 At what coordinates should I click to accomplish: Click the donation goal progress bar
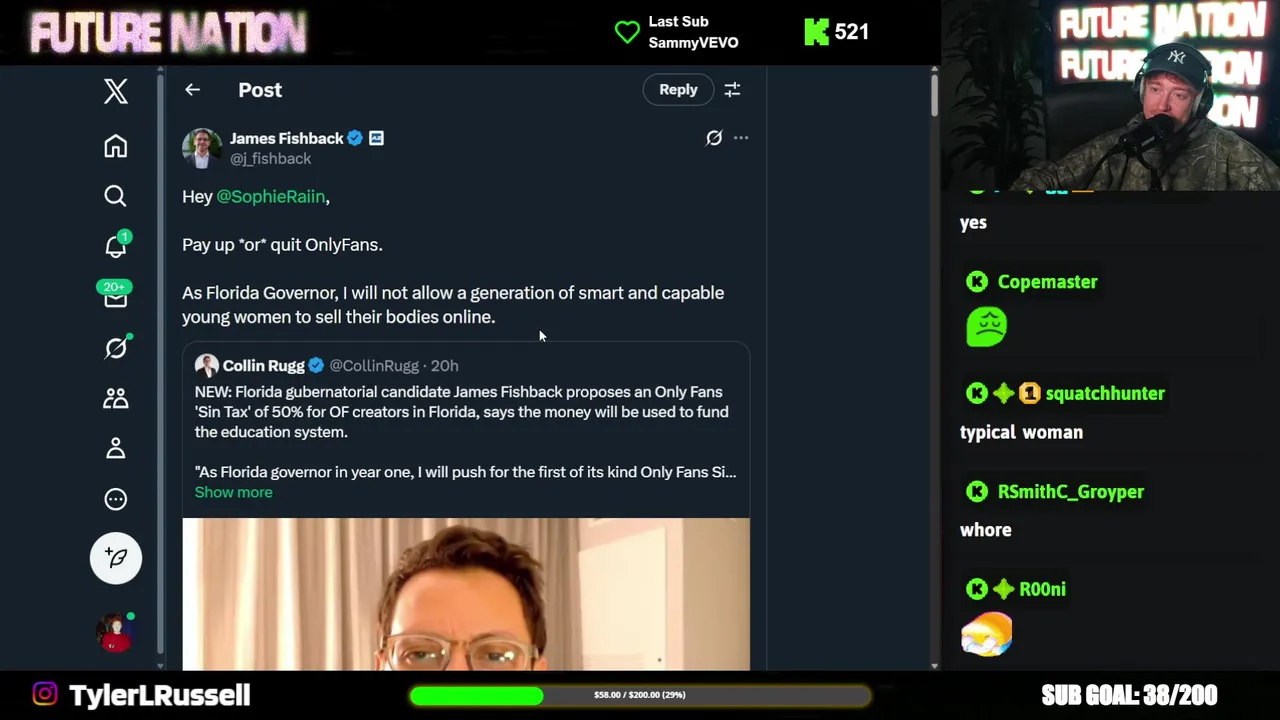point(640,695)
